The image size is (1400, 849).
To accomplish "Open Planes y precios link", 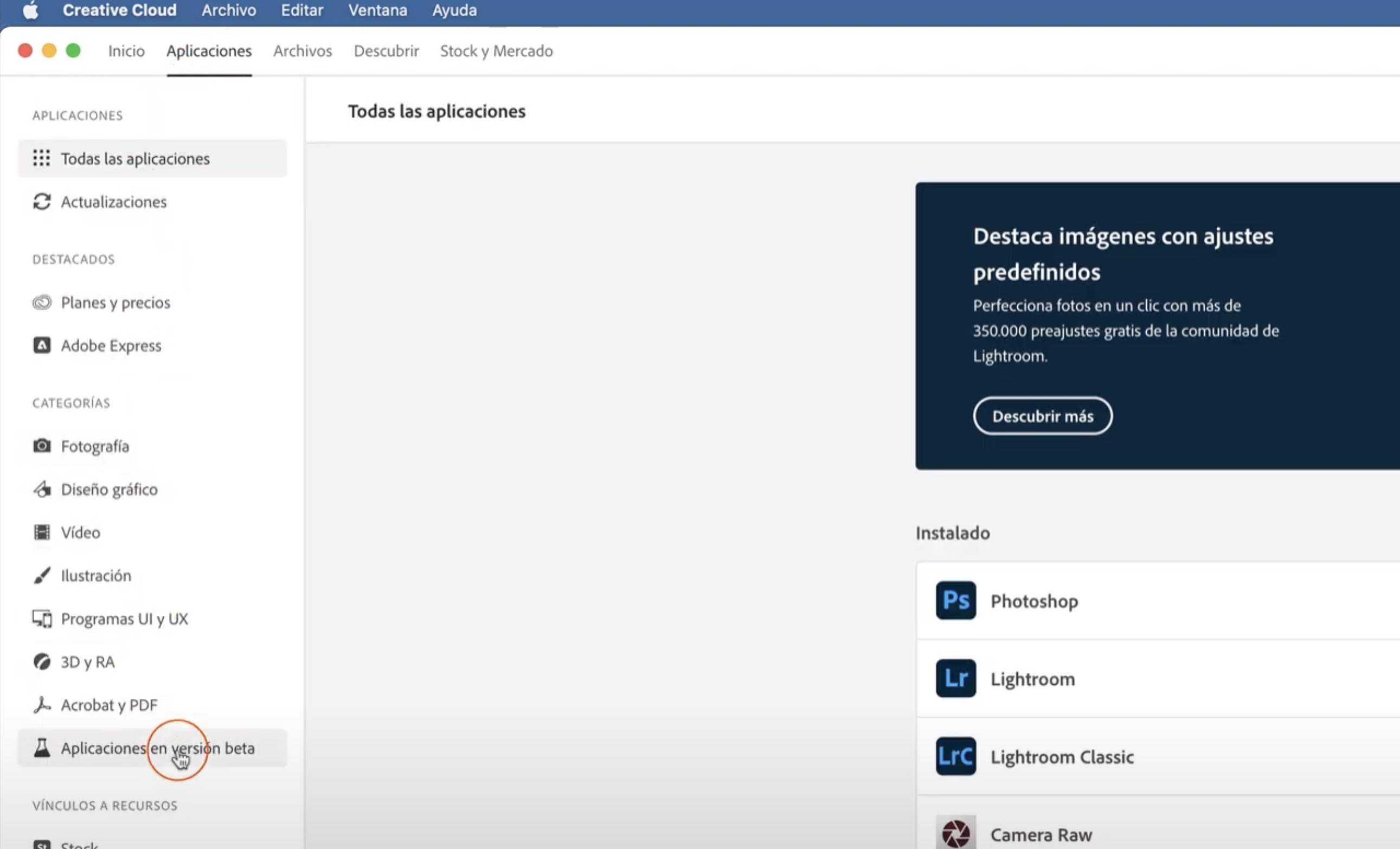I will point(115,303).
